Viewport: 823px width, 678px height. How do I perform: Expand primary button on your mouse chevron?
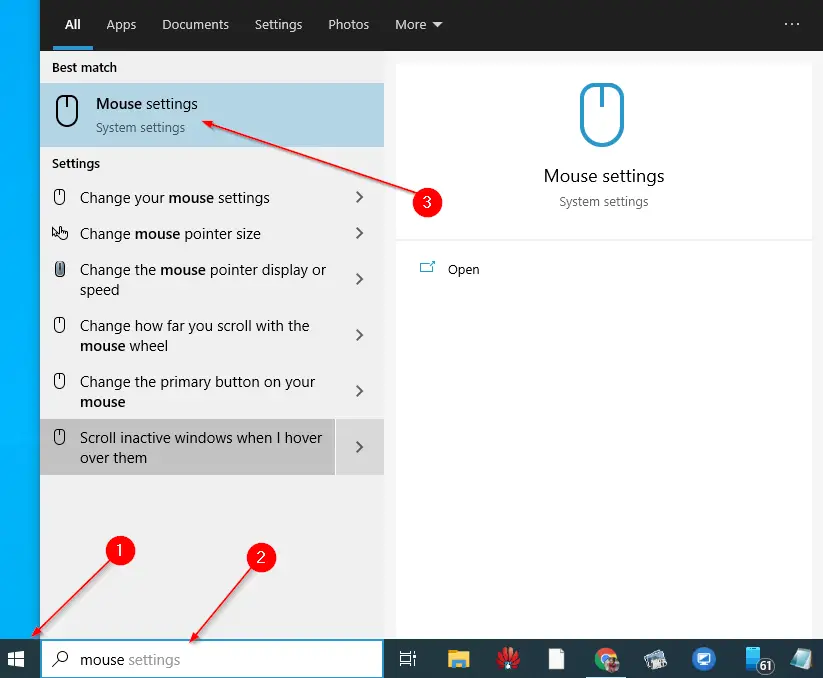(360, 391)
